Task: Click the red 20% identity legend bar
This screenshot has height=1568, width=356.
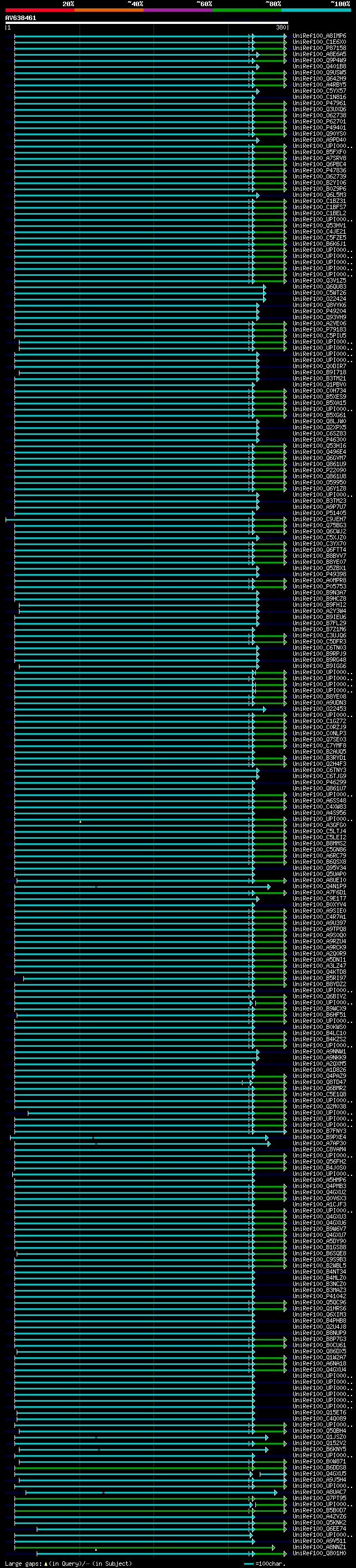Action: point(39,11)
